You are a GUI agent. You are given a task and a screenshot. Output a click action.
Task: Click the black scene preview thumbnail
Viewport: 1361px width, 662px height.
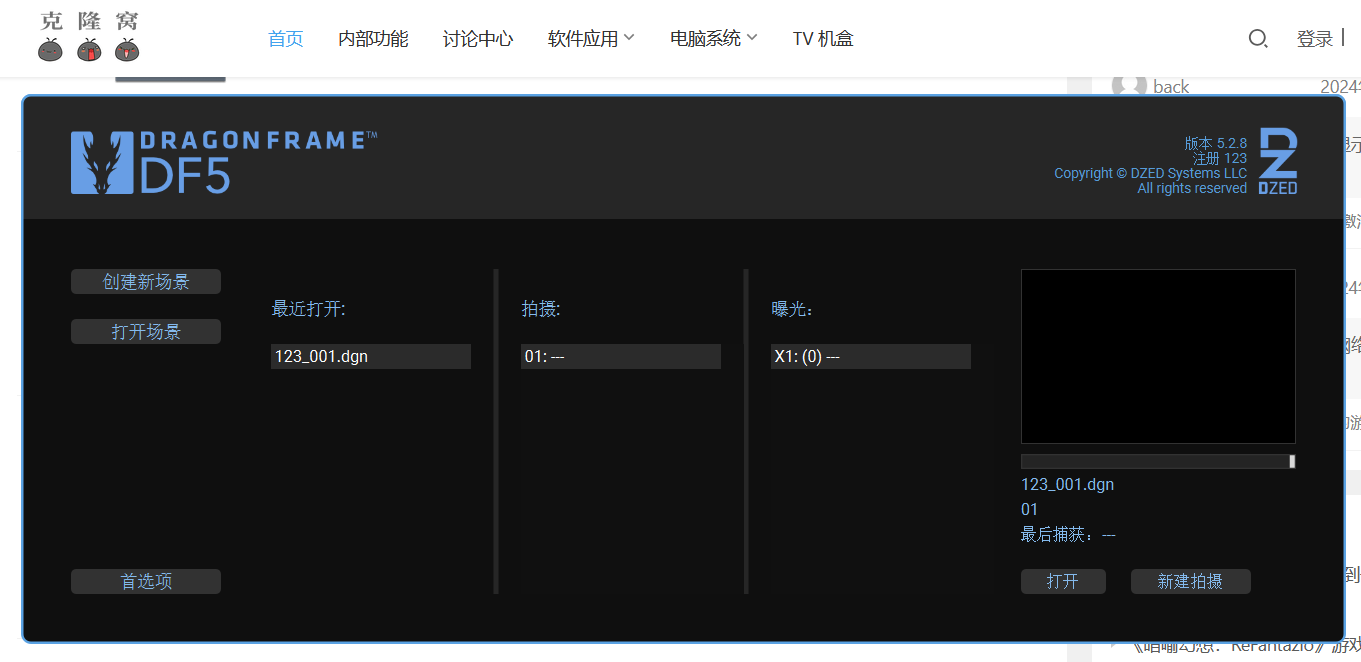[1158, 356]
